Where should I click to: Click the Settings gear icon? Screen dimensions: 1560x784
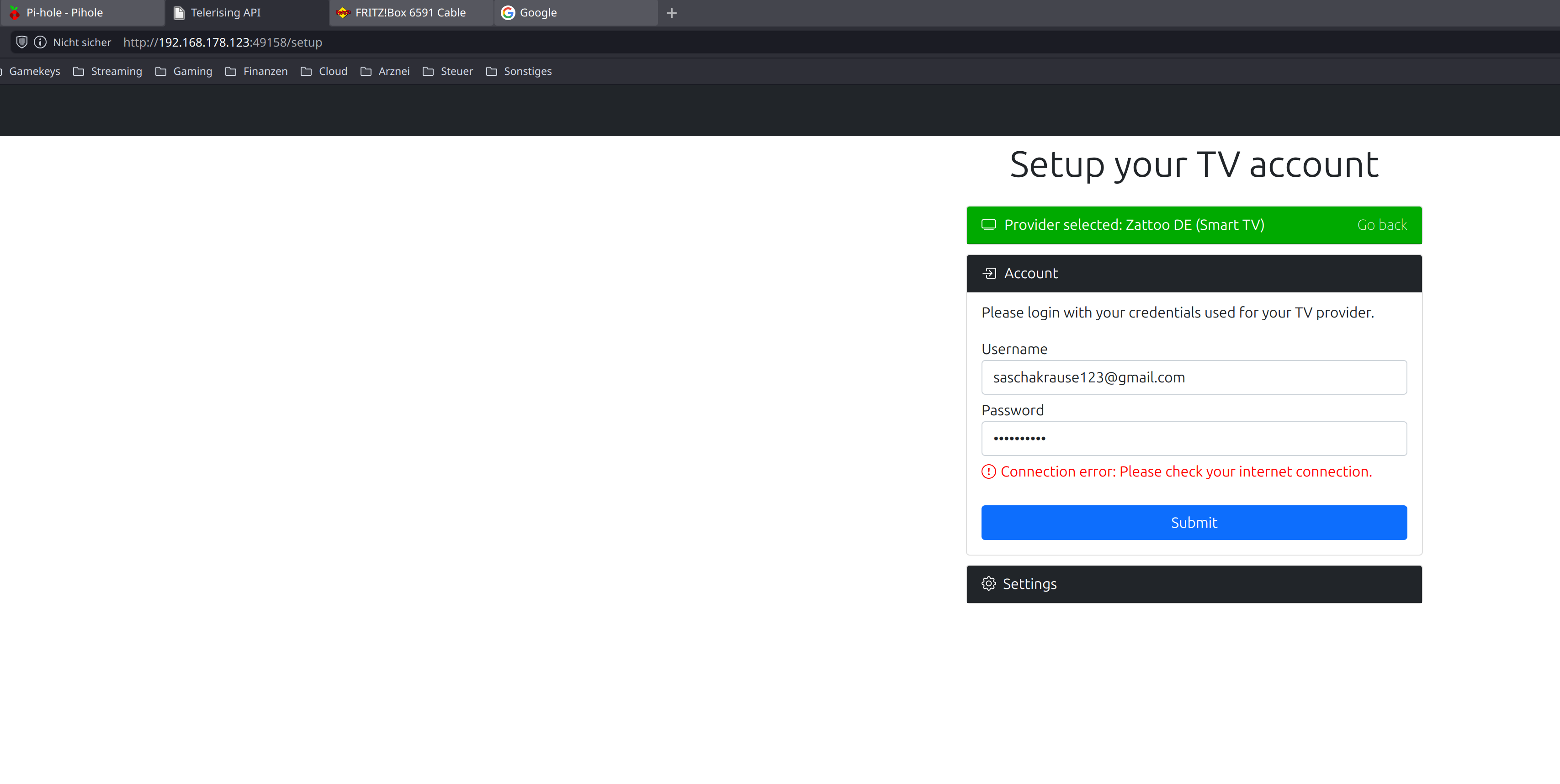(x=988, y=584)
